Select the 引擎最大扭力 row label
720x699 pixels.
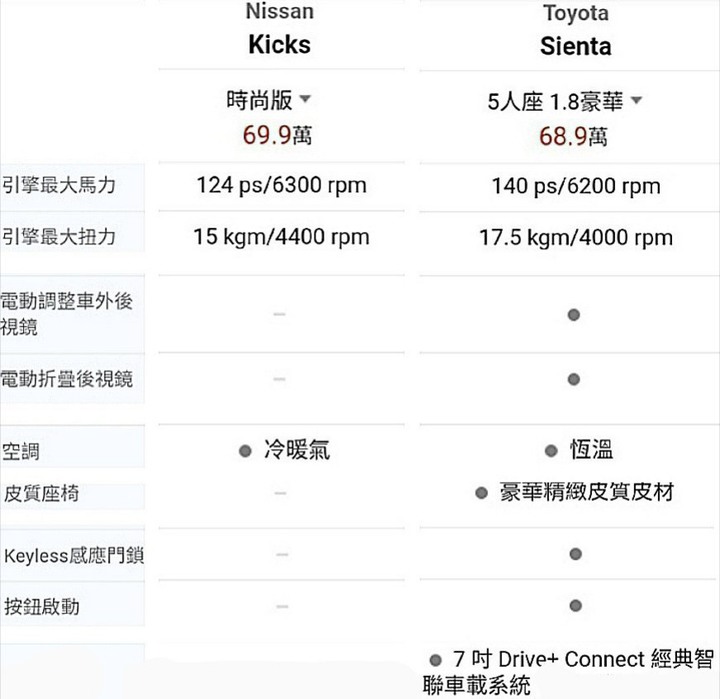59,237
